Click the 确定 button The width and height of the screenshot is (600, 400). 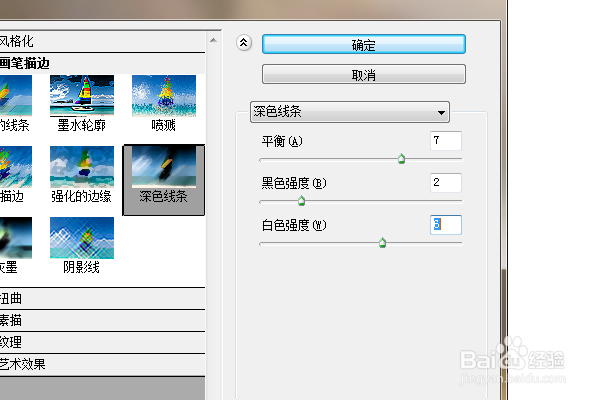(364, 44)
